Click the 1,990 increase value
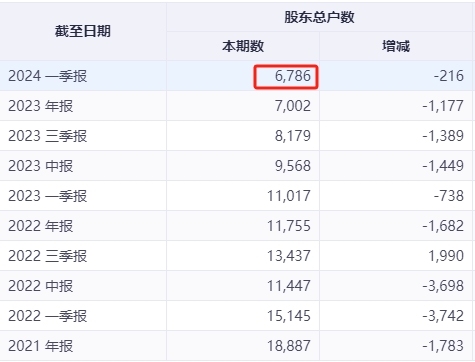Screen dimensions: 475x362 click(x=446, y=256)
